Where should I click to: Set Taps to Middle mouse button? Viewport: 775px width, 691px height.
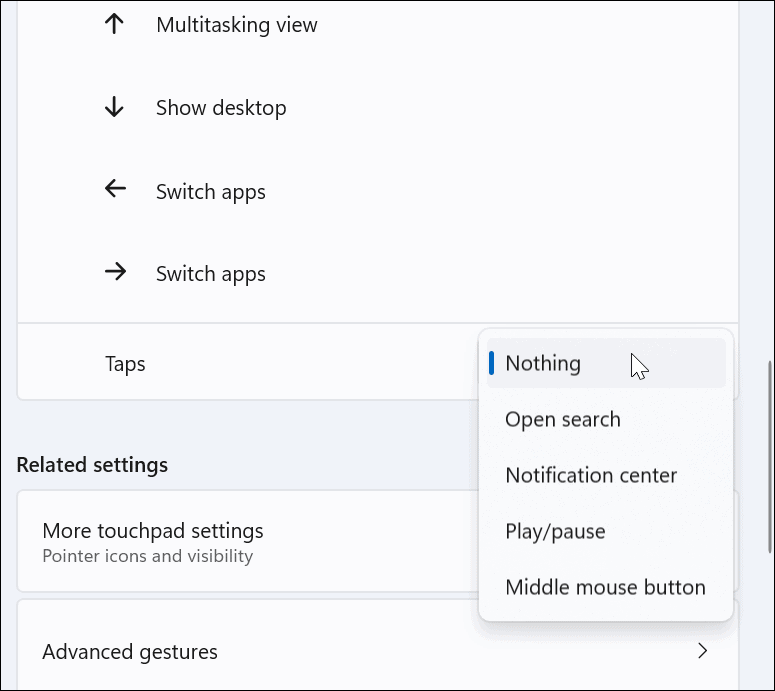pos(605,588)
